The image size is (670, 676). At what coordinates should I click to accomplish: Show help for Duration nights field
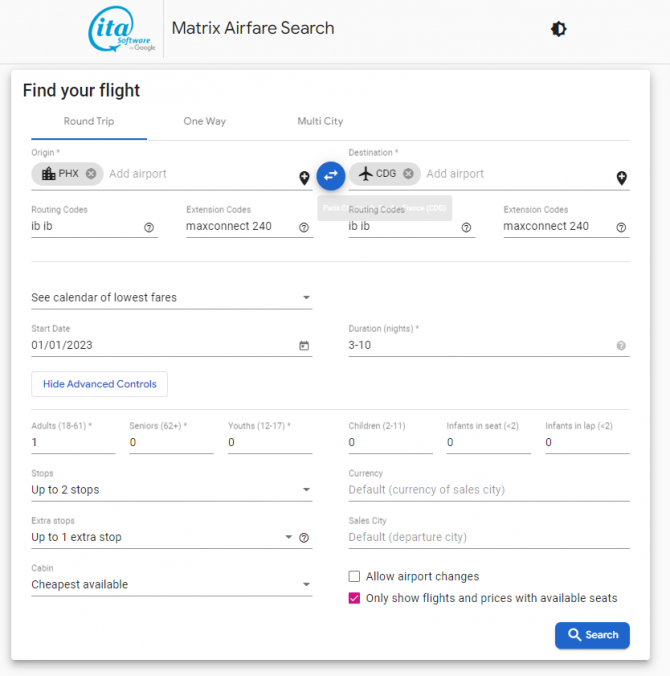621,345
